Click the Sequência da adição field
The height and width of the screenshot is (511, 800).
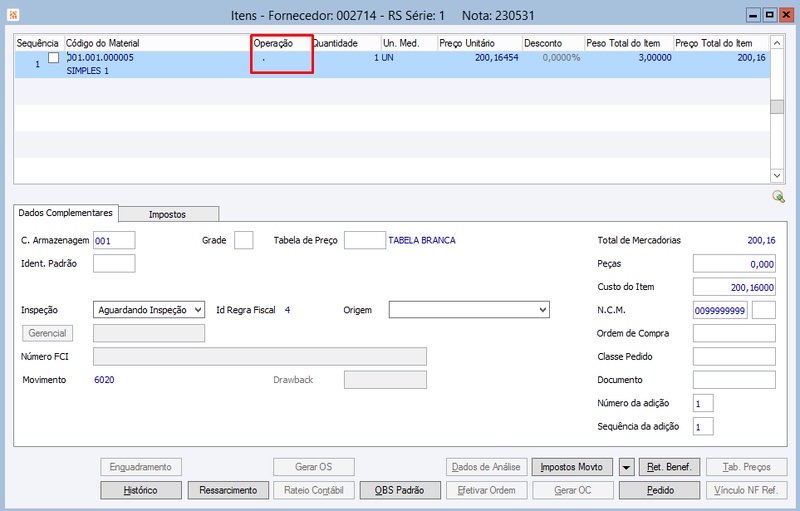point(703,426)
